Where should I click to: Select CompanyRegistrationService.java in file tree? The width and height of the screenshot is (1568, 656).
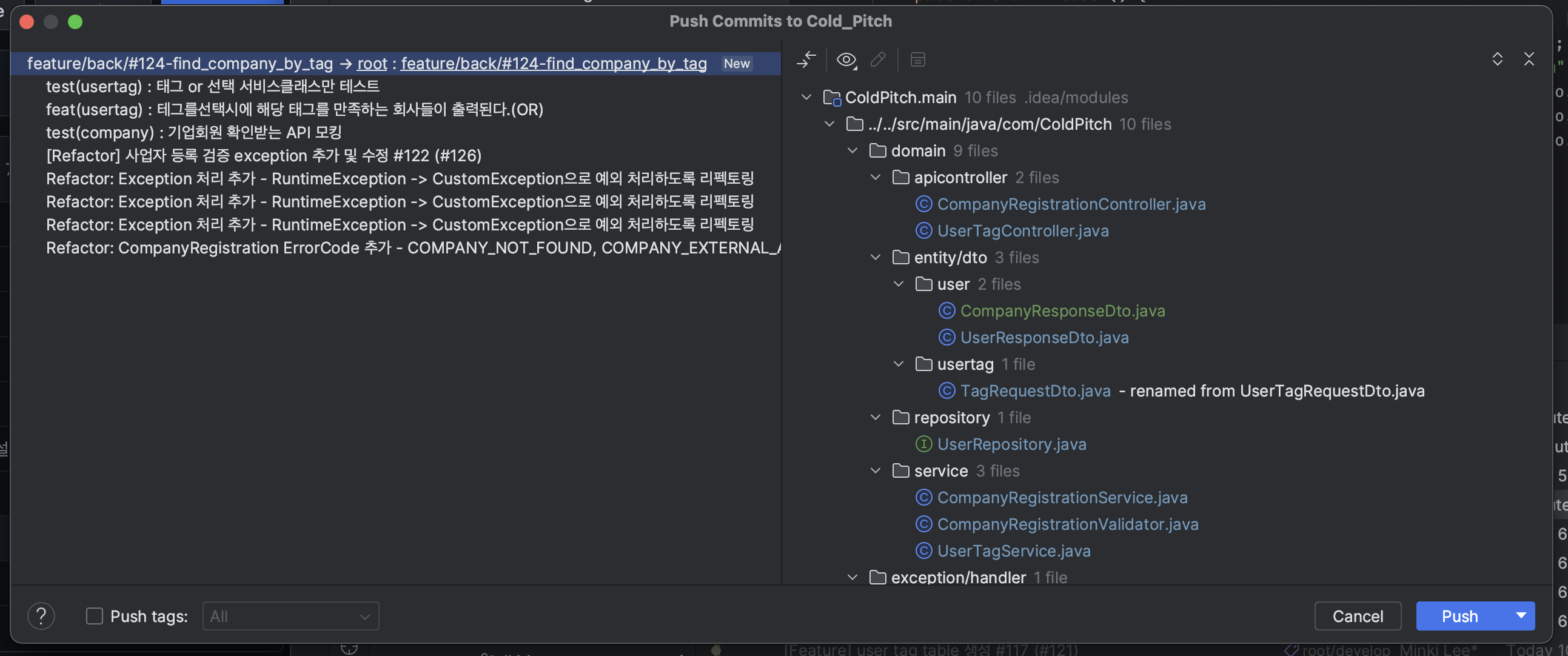(x=1062, y=498)
